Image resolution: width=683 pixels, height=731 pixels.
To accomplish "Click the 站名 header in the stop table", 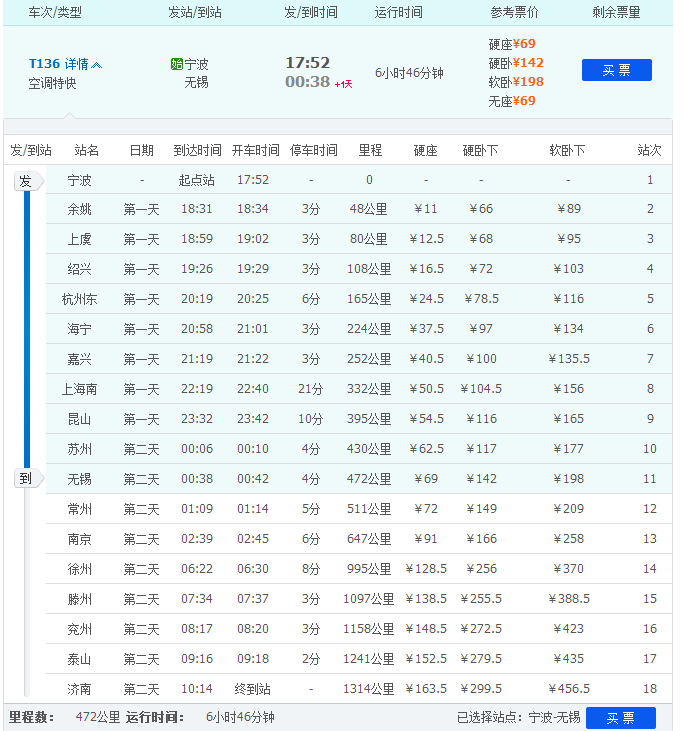I will [87, 150].
